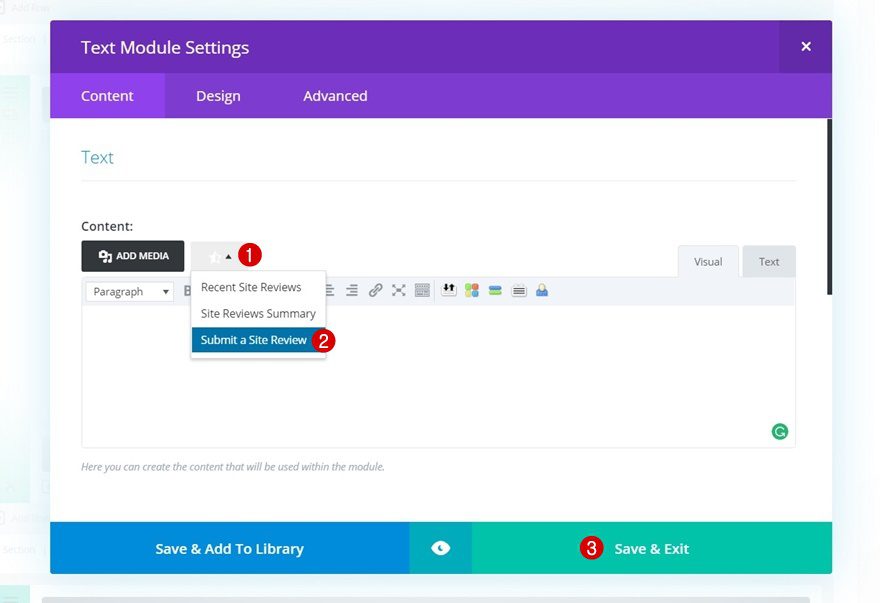Click the blue and green bars icon
Image resolution: width=880 pixels, height=603 pixels.
(x=495, y=291)
